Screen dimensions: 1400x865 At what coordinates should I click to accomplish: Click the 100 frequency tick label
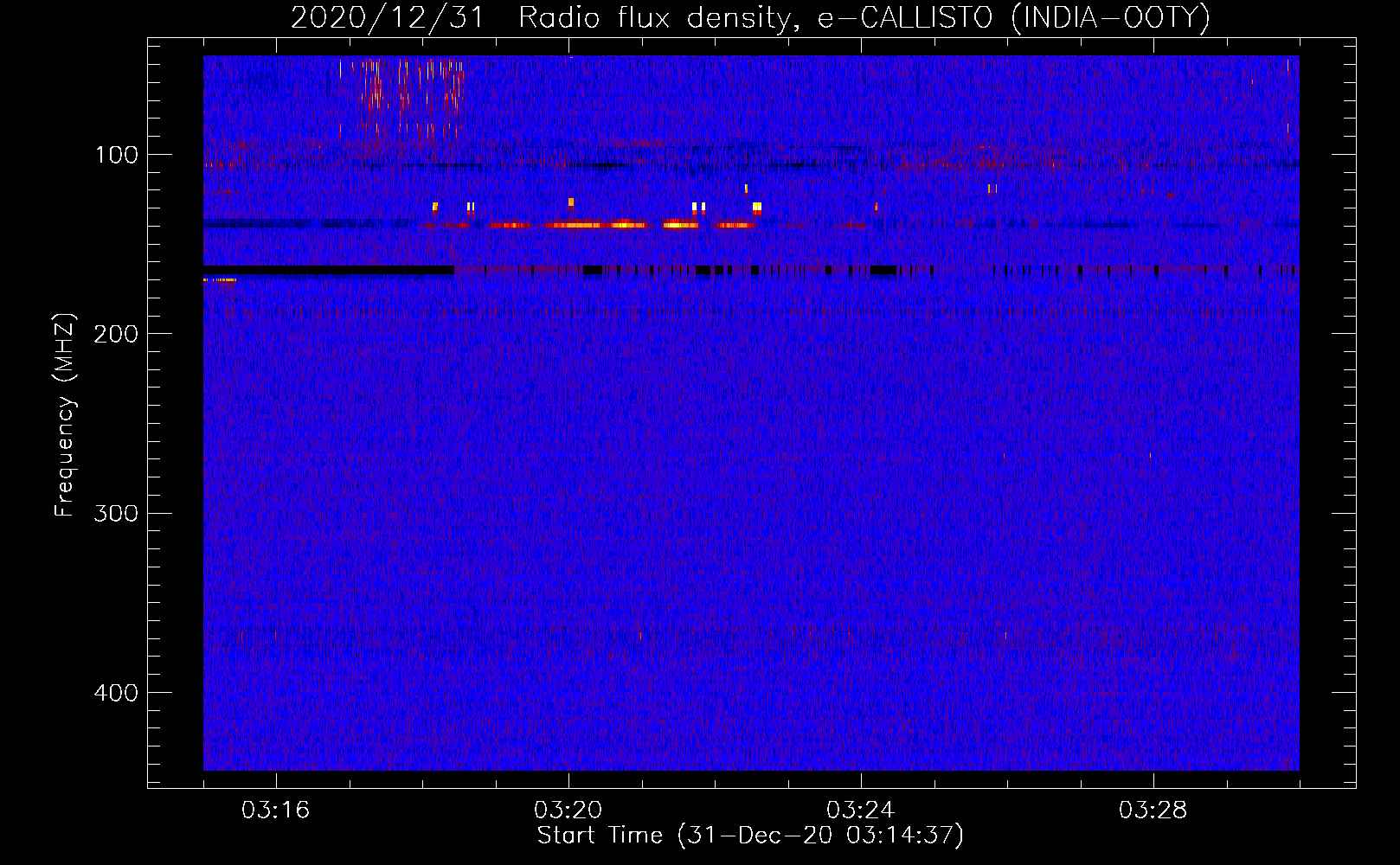(x=117, y=155)
